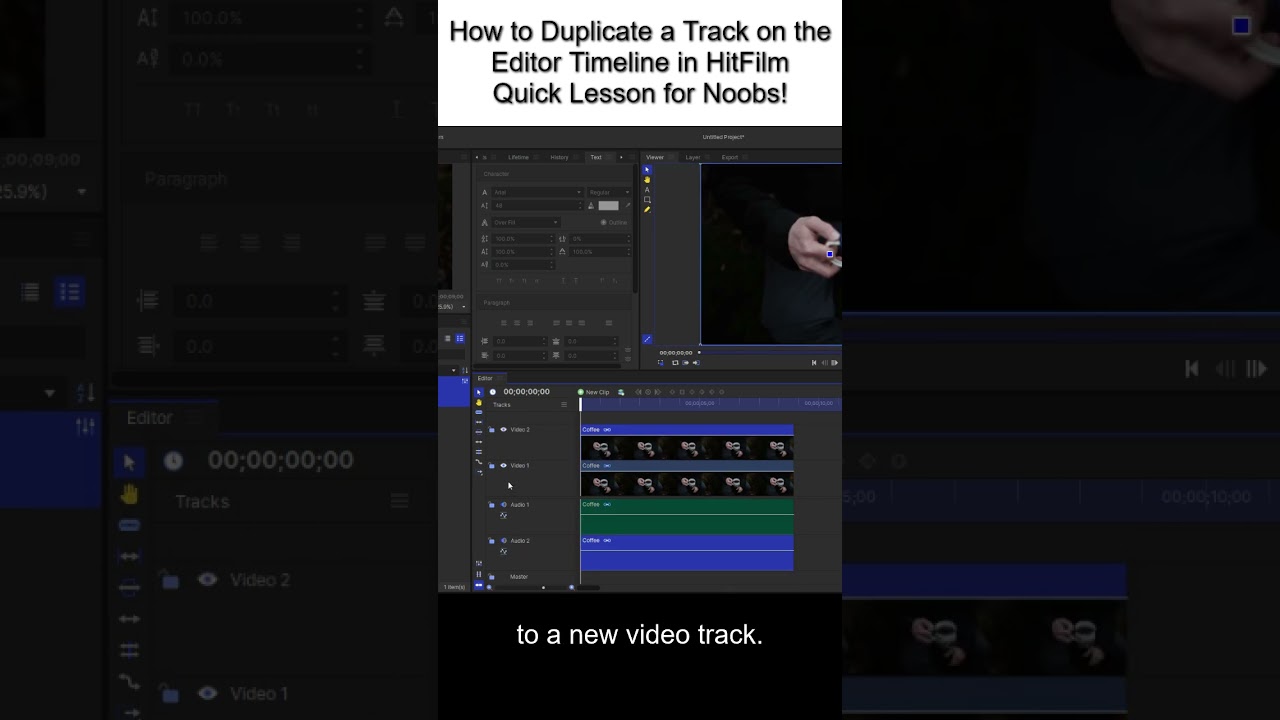Open the Arial font family dropdown
Screen dimensions: 1280x720
click(537, 192)
